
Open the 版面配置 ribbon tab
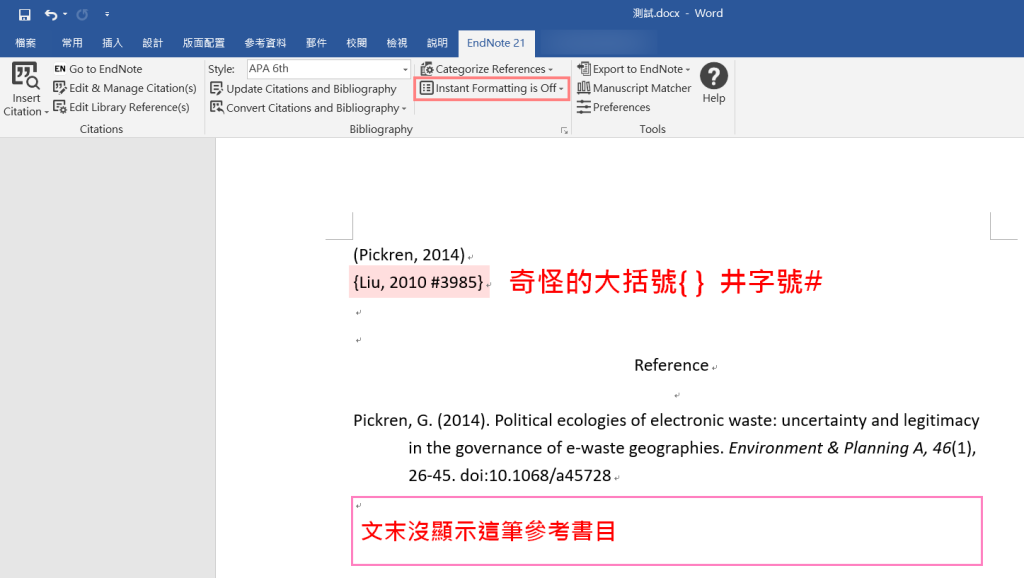(204, 43)
